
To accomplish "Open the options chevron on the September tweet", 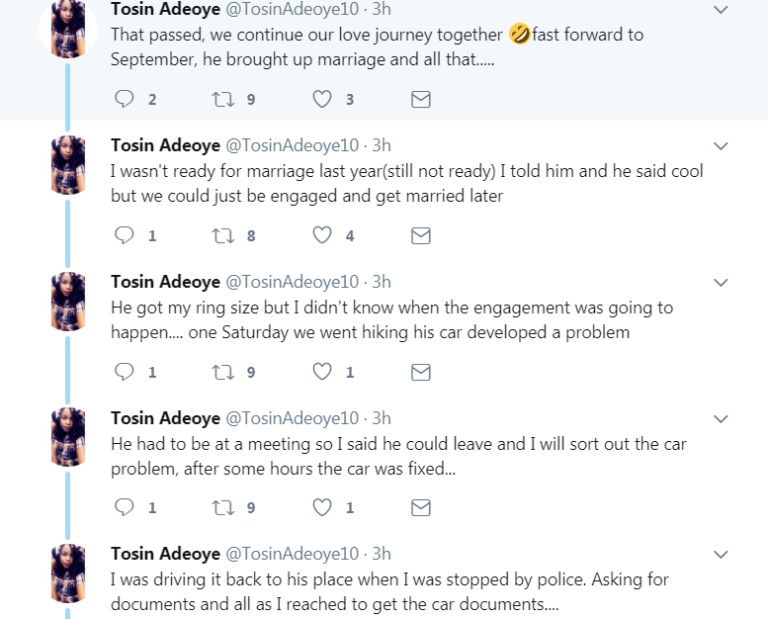I will [x=721, y=10].
